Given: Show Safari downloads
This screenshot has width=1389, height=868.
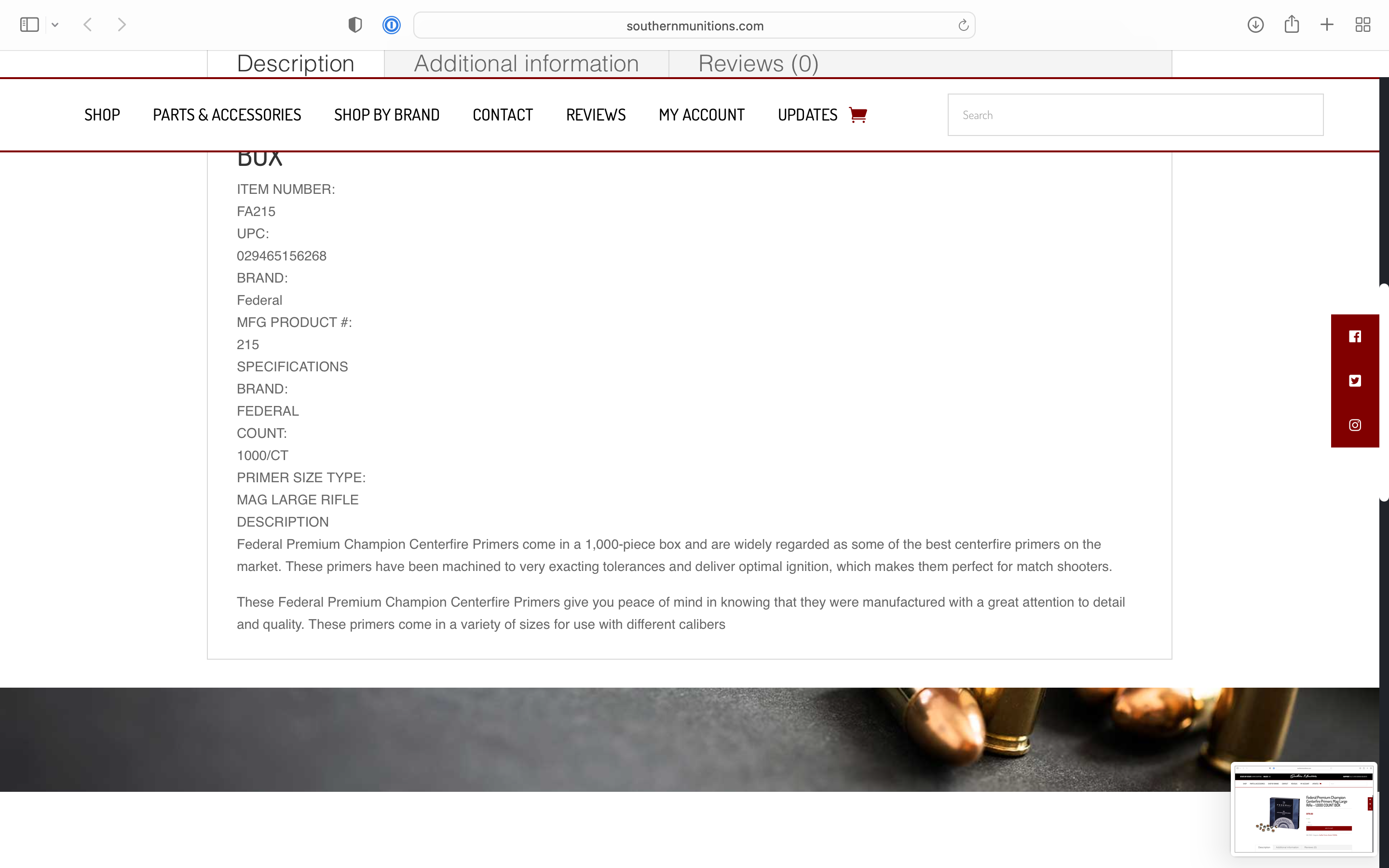Looking at the screenshot, I should coord(1255,25).
